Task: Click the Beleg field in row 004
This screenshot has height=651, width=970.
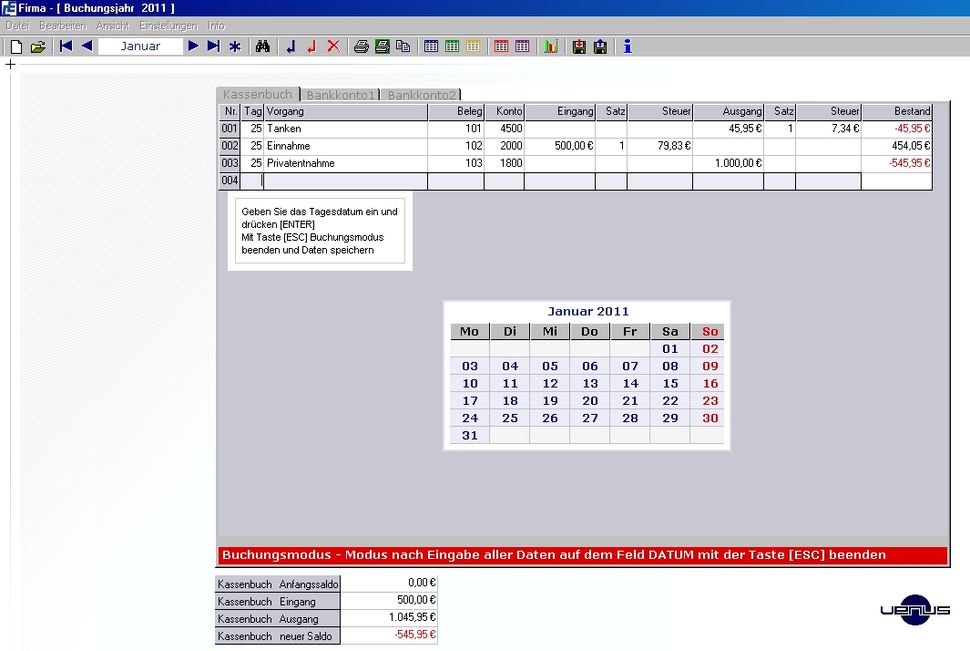Action: tap(456, 181)
